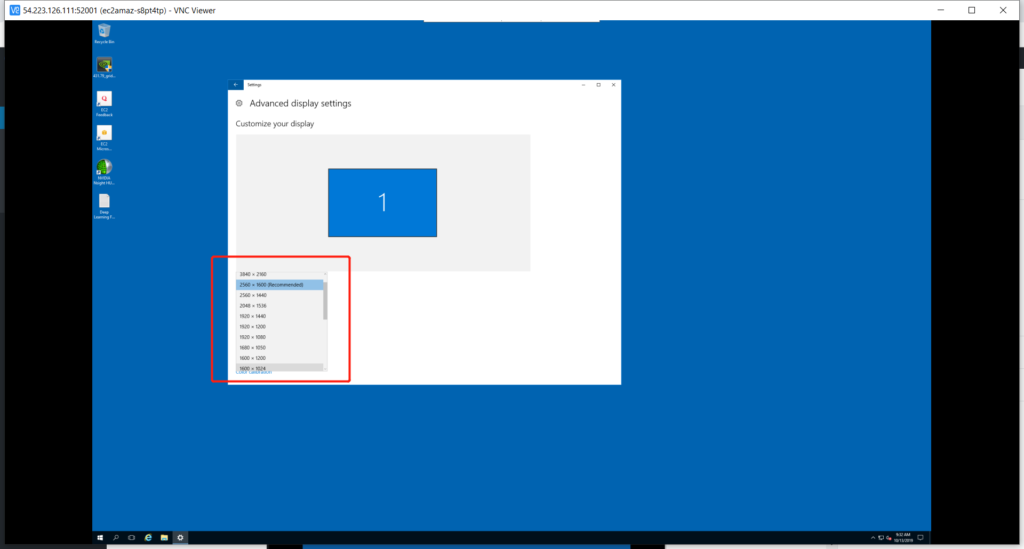Open Internet Explorer from the taskbar

pyautogui.click(x=149, y=538)
